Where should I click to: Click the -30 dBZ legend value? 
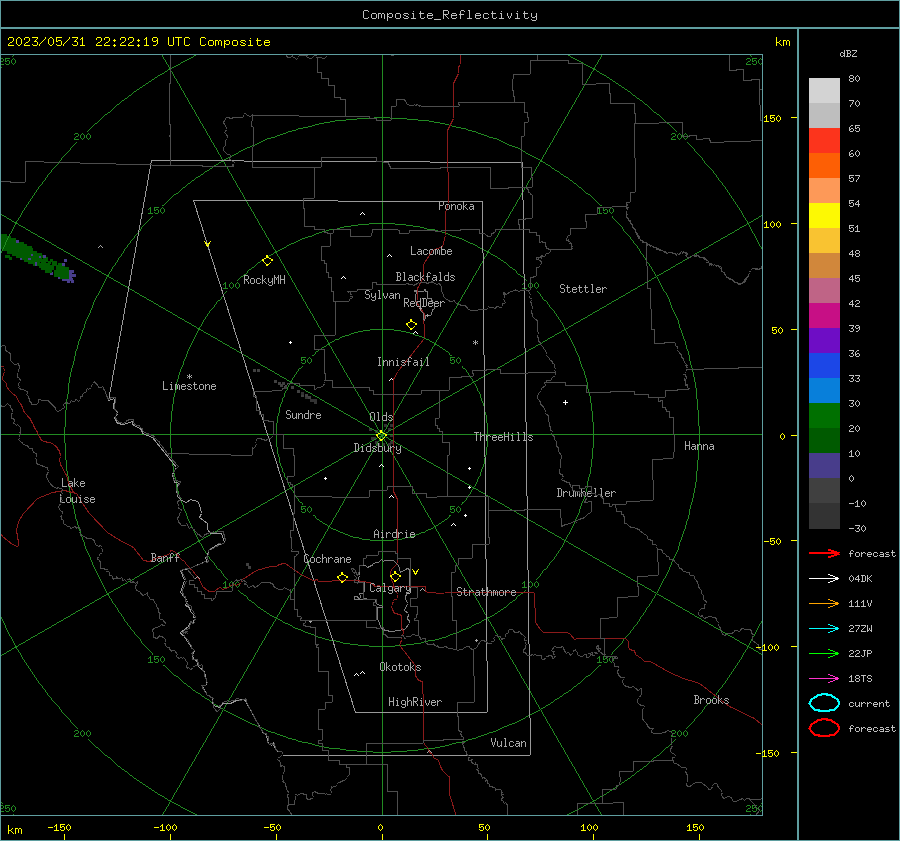click(x=857, y=528)
